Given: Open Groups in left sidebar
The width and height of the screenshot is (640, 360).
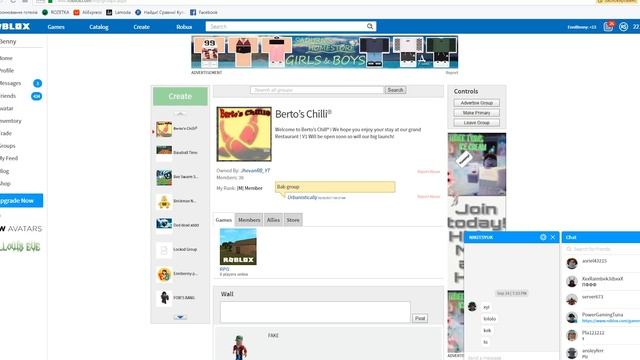Looking at the screenshot, I should tap(8, 146).
